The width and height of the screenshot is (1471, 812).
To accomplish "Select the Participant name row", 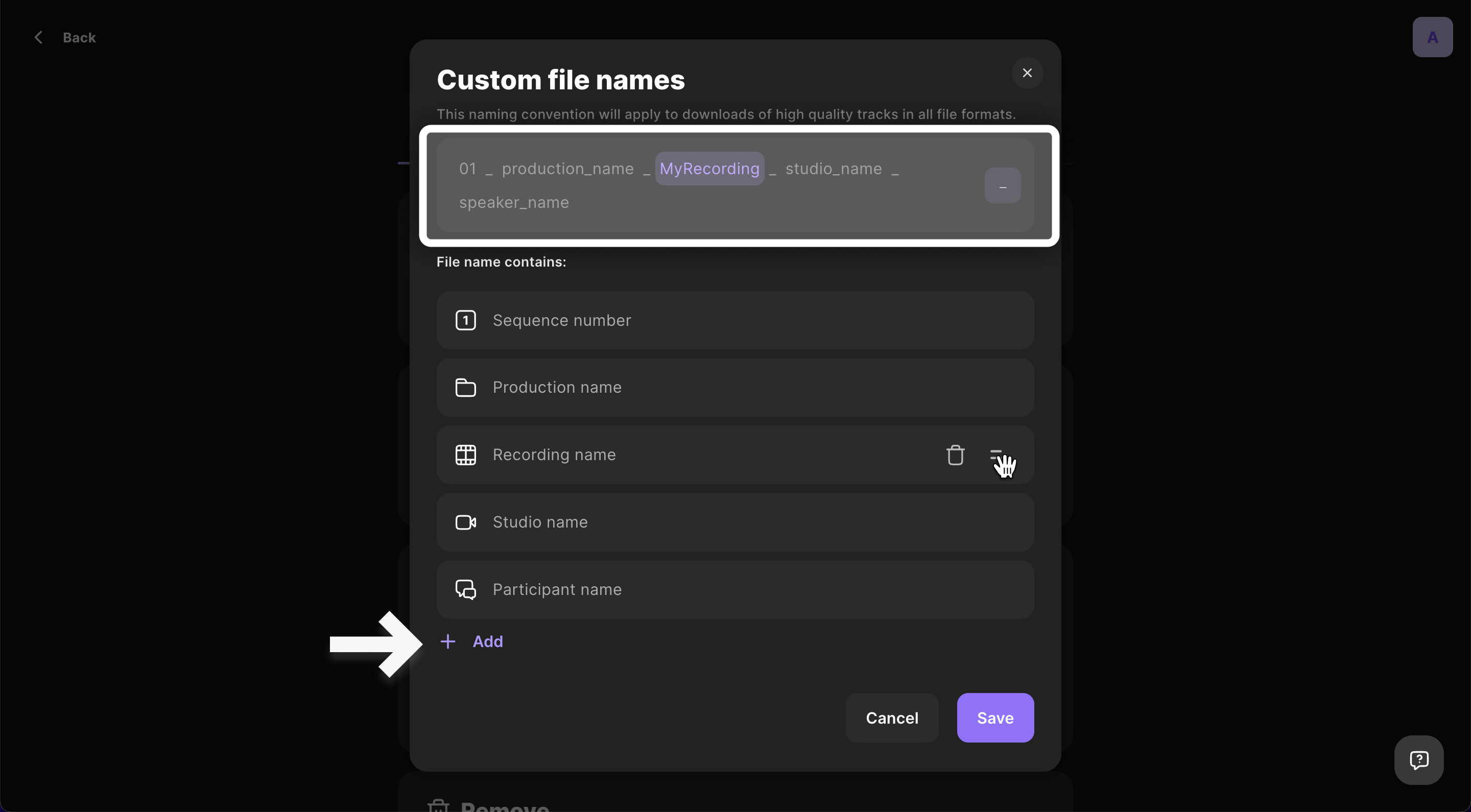I will (735, 589).
